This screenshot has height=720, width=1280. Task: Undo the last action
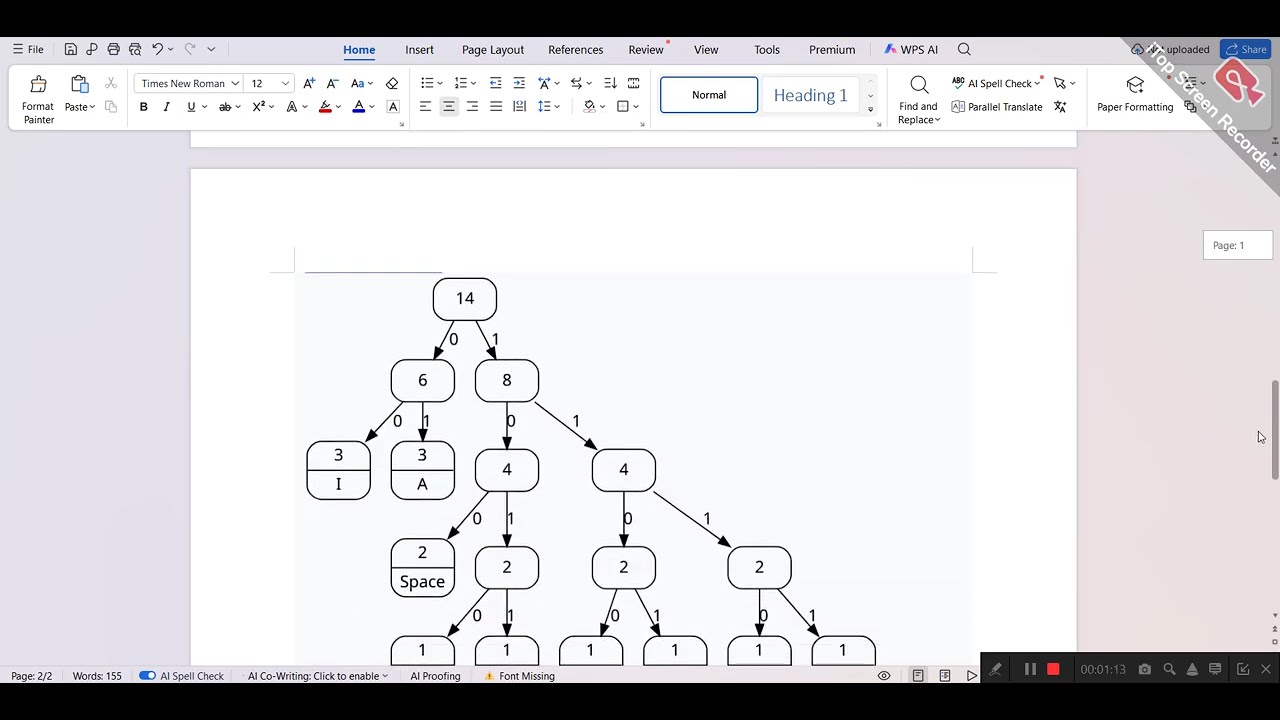pyautogui.click(x=157, y=49)
